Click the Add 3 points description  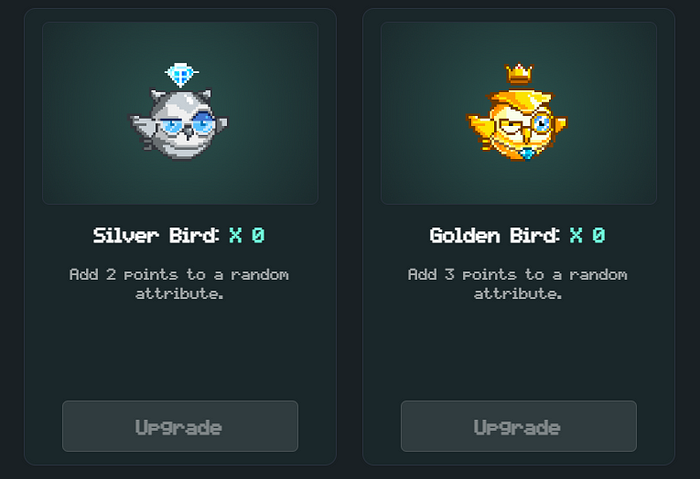[517, 284]
